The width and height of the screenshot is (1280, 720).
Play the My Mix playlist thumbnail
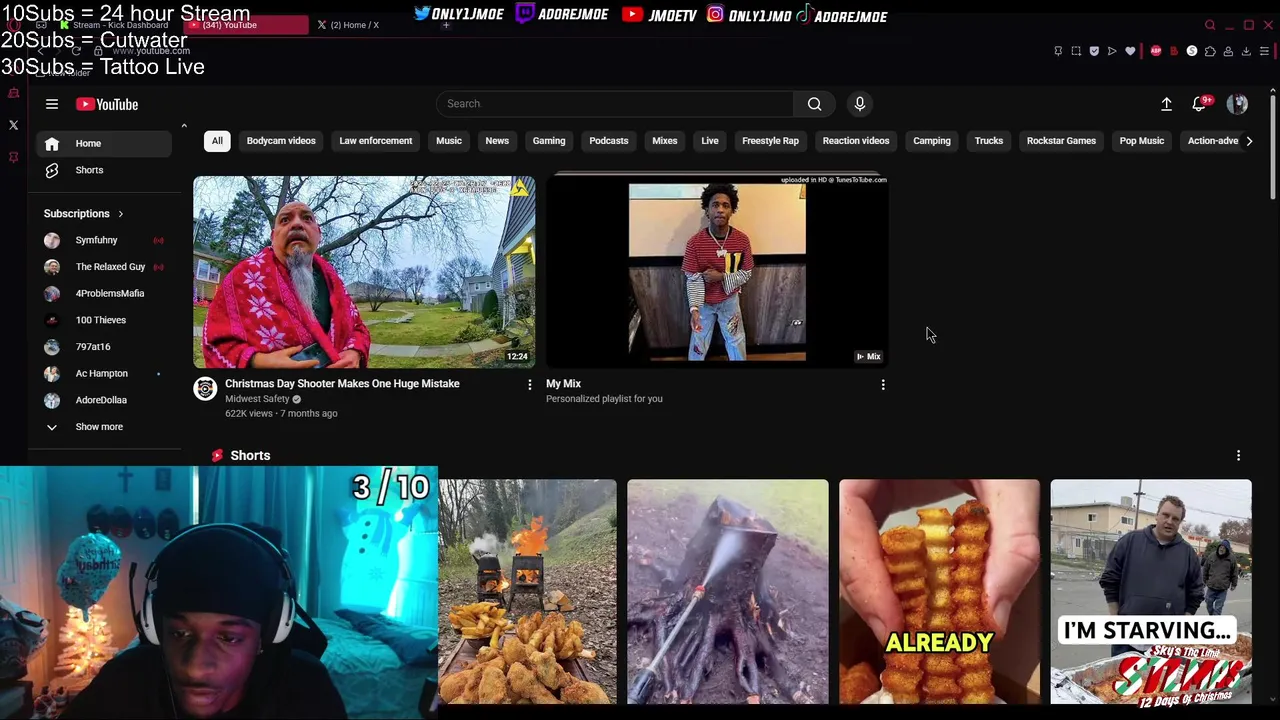pos(717,272)
